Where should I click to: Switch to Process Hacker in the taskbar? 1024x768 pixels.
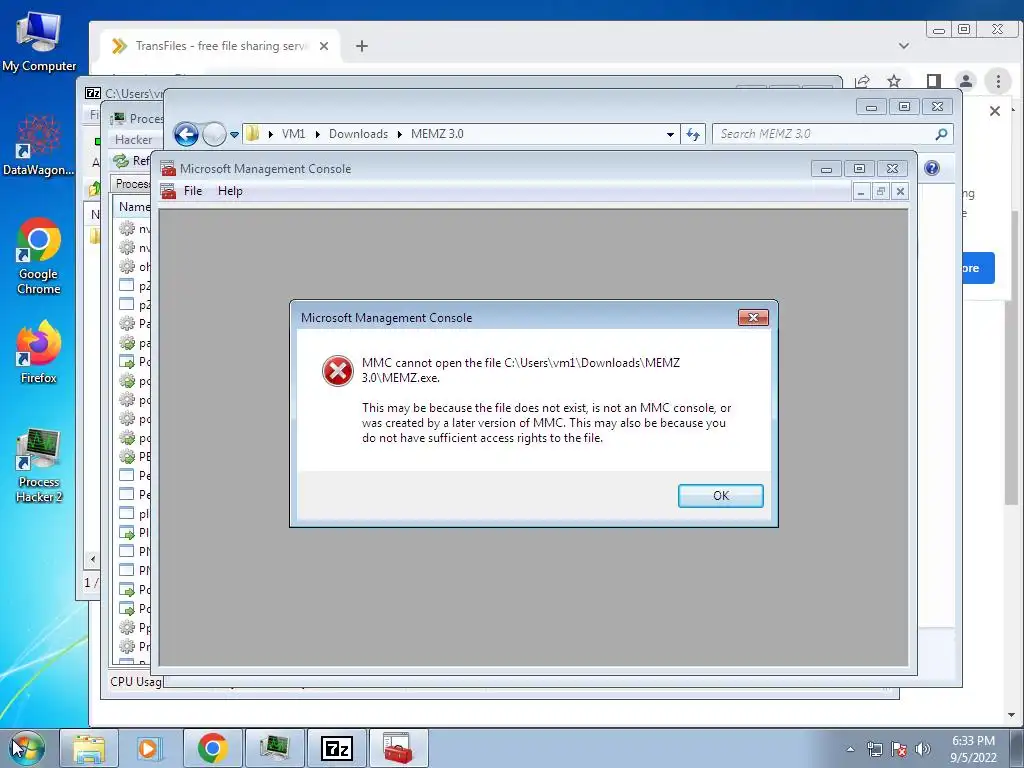pyautogui.click(x=274, y=748)
